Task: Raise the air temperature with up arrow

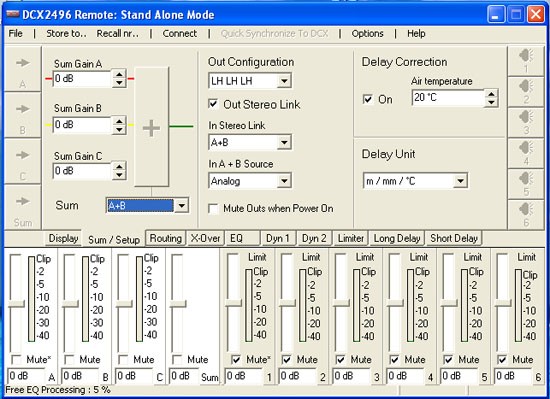Action: coord(491,94)
